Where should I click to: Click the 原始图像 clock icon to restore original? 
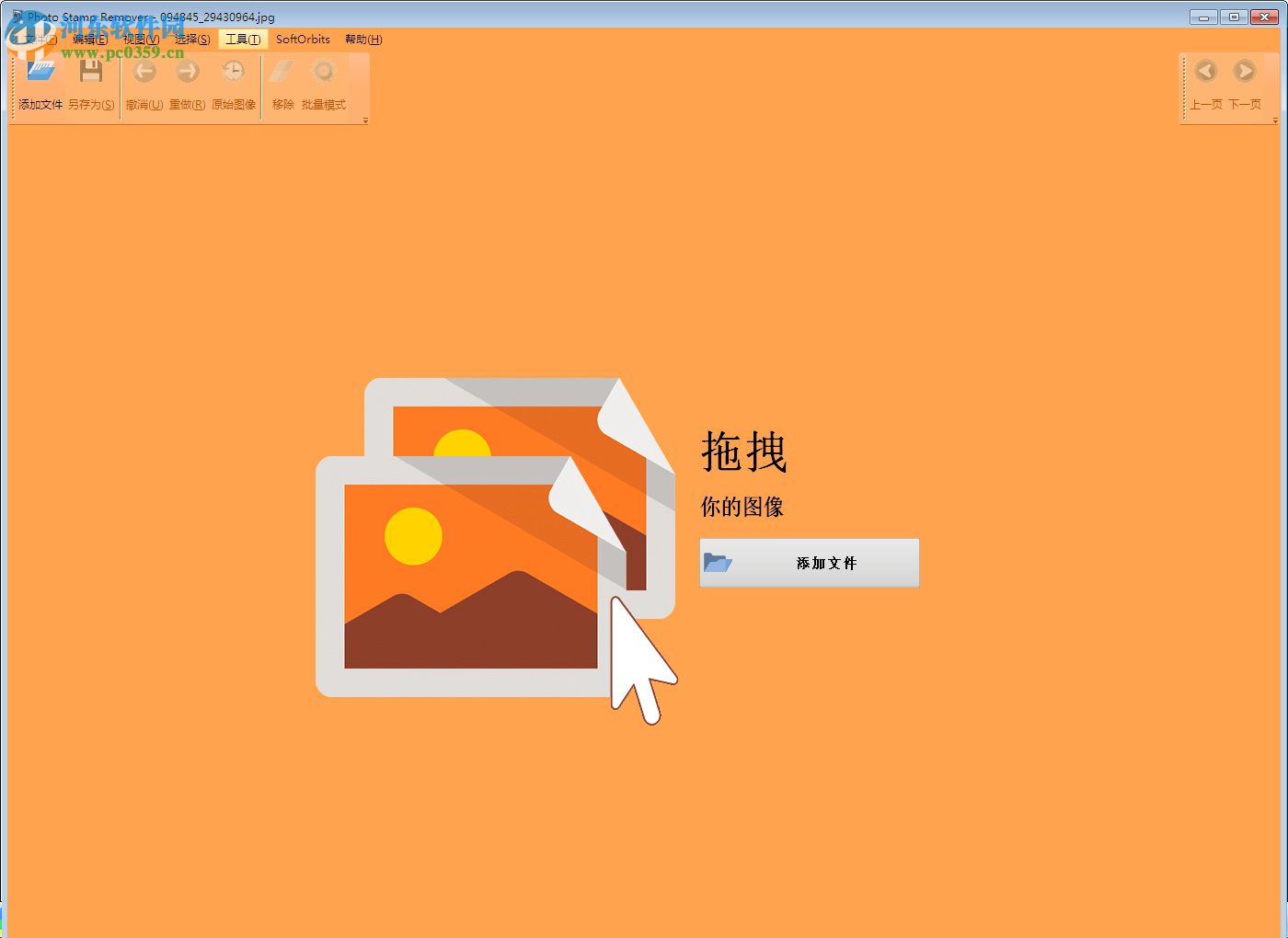click(232, 71)
